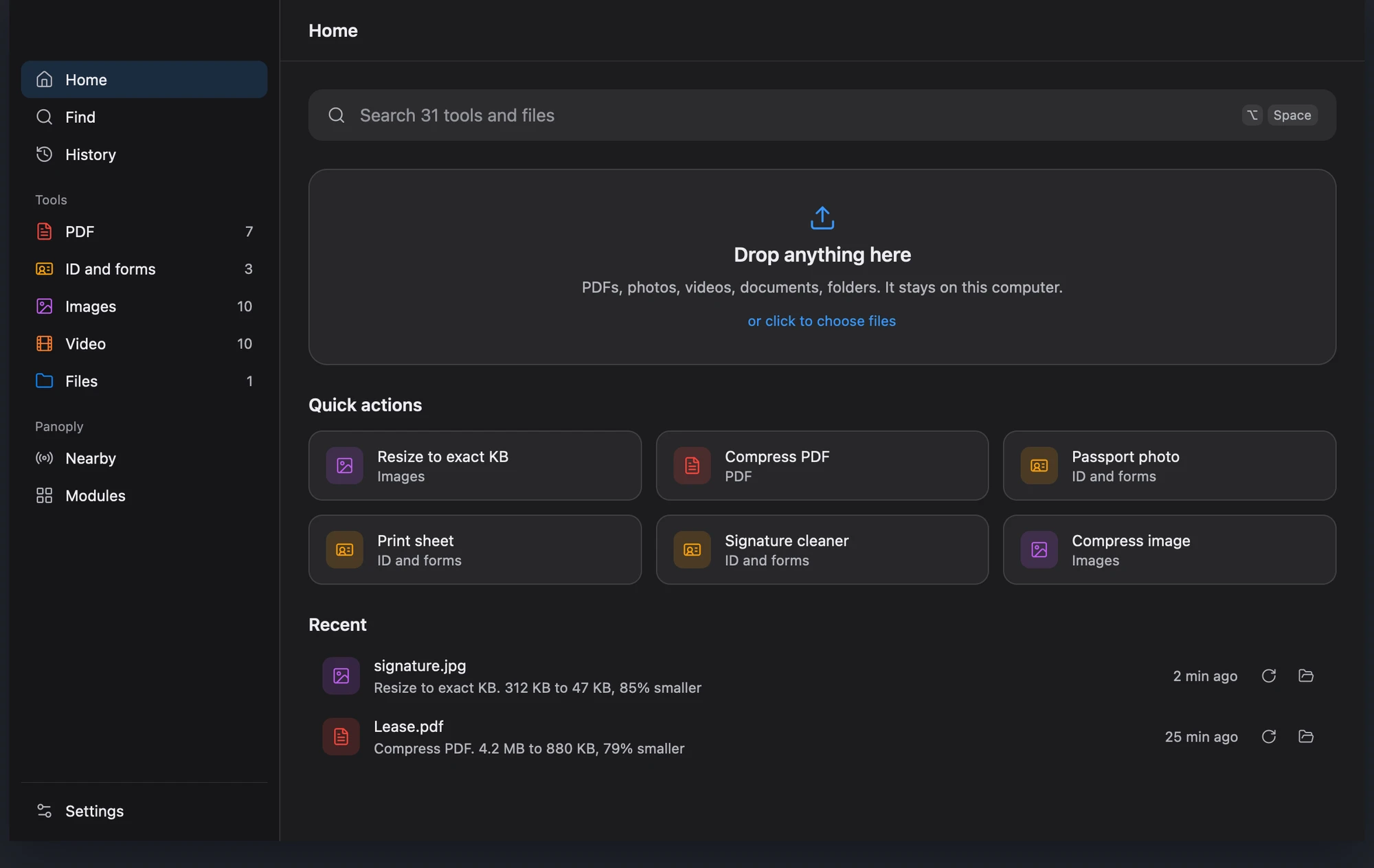This screenshot has height=868, width=1374.
Task: Click the orange Video film icon
Action: 44,343
